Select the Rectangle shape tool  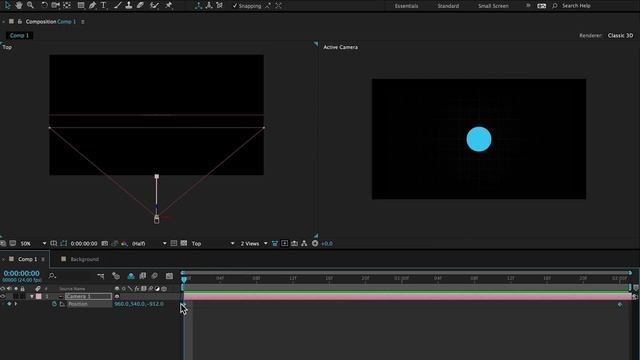(81, 5)
